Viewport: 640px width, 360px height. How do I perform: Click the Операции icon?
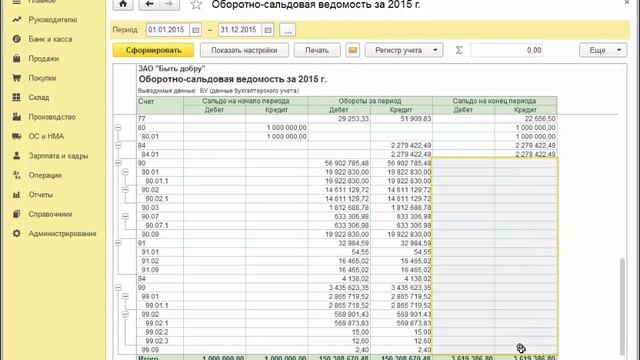pos(16,175)
